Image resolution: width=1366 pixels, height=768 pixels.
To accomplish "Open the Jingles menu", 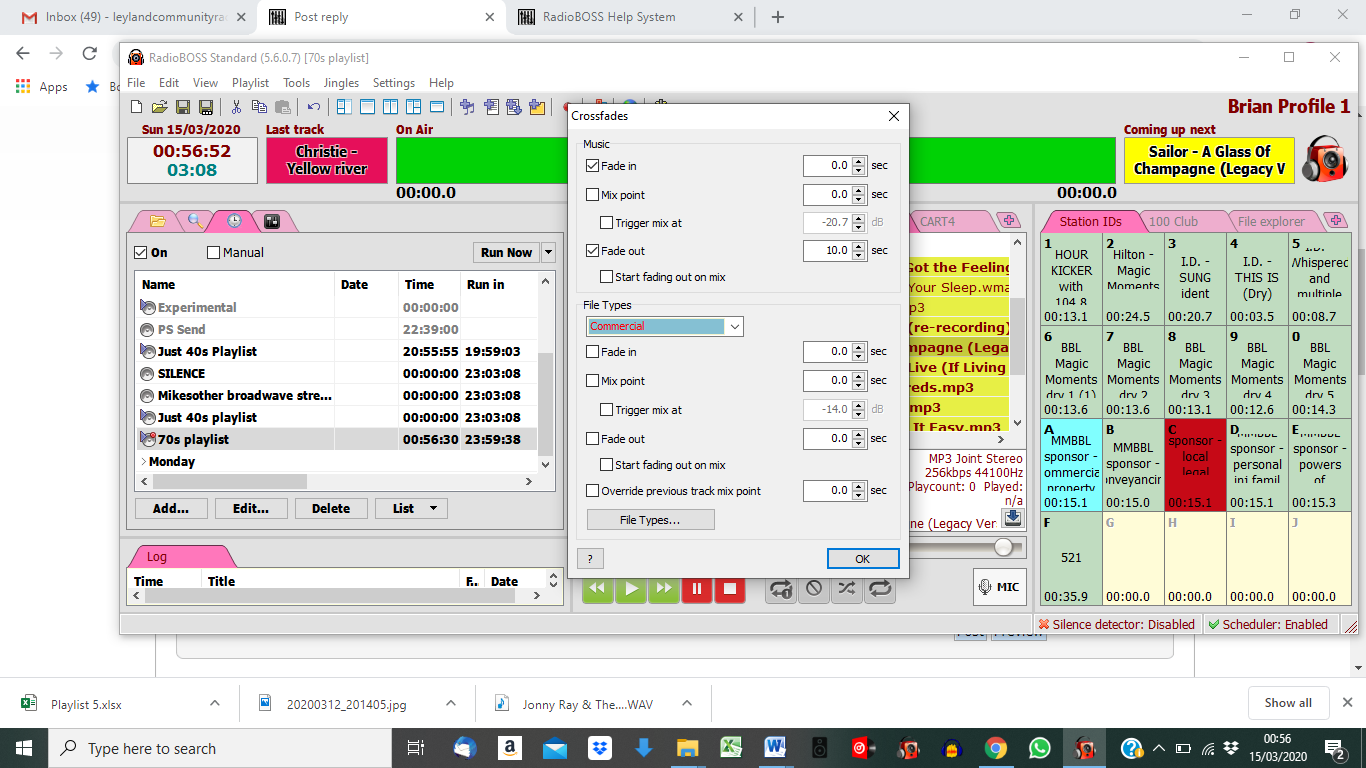I will pos(341,83).
